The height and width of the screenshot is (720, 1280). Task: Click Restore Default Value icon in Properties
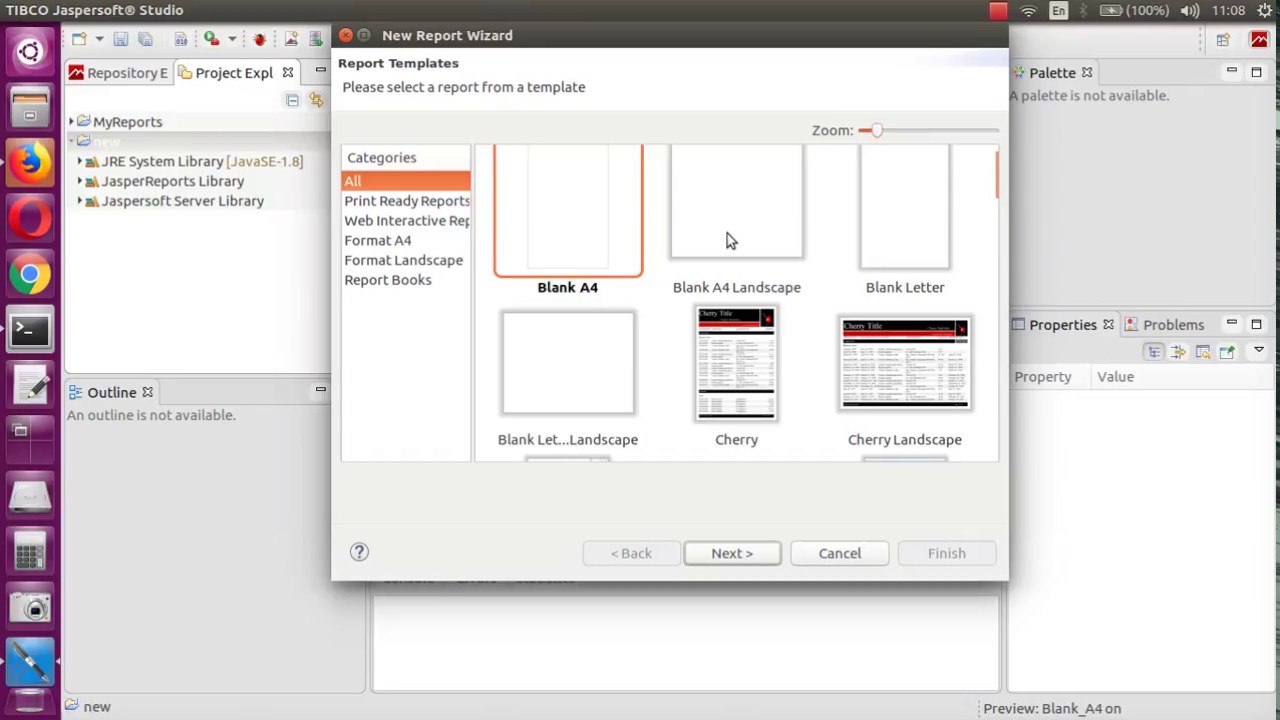click(x=1202, y=352)
